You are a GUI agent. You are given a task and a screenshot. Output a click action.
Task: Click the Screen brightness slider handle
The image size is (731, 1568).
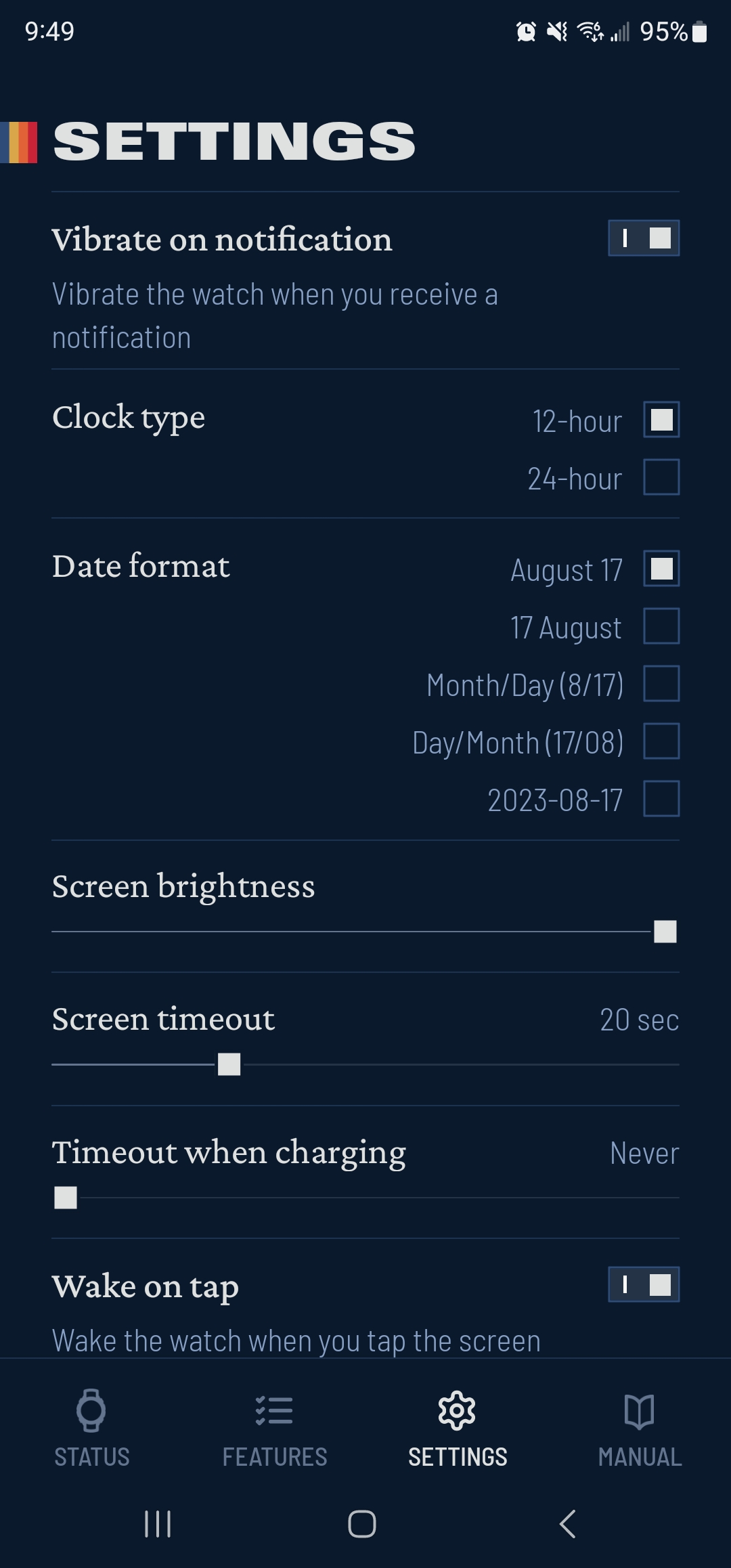click(x=665, y=932)
